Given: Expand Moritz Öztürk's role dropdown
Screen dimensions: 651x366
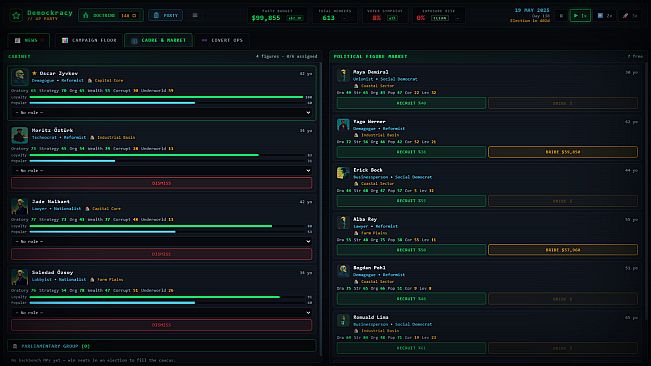Looking at the screenshot, I should 162,171.
